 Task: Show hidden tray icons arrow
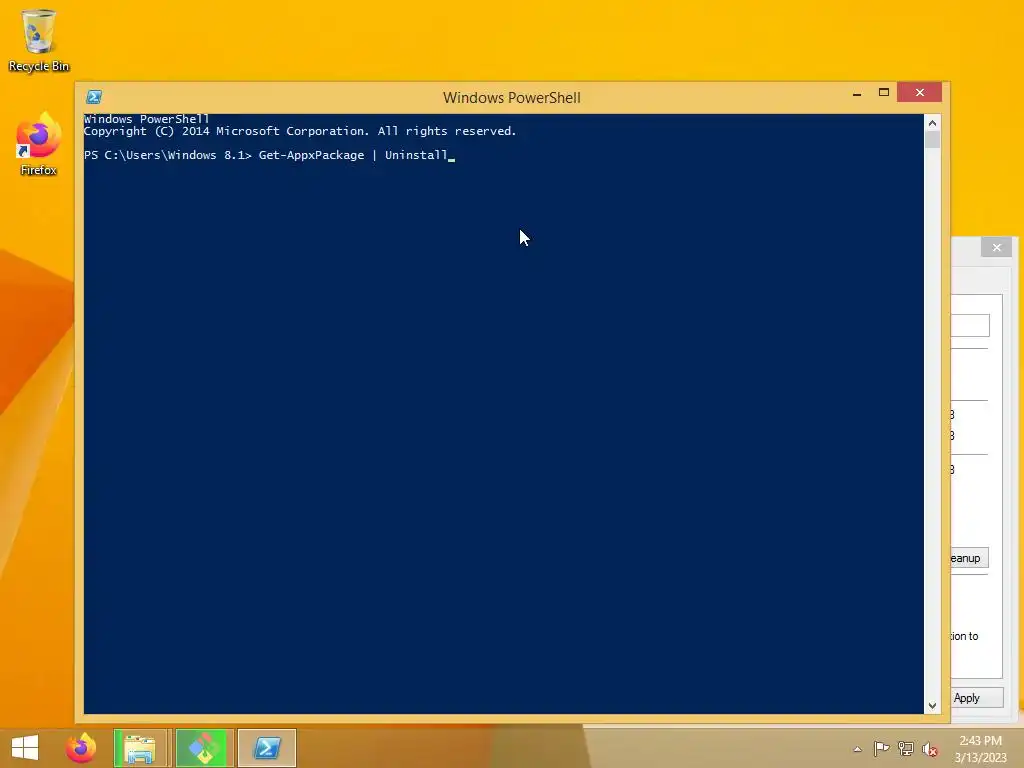click(x=857, y=749)
